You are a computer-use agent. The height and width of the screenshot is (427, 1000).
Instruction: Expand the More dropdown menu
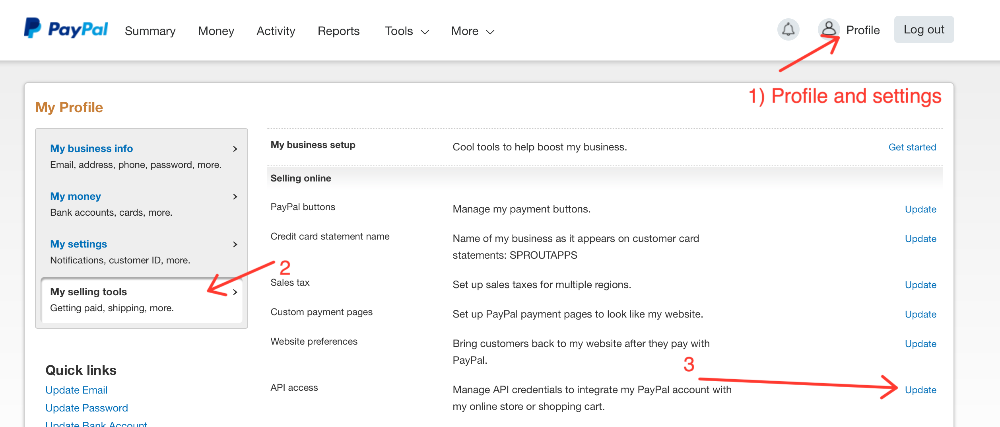(x=472, y=31)
